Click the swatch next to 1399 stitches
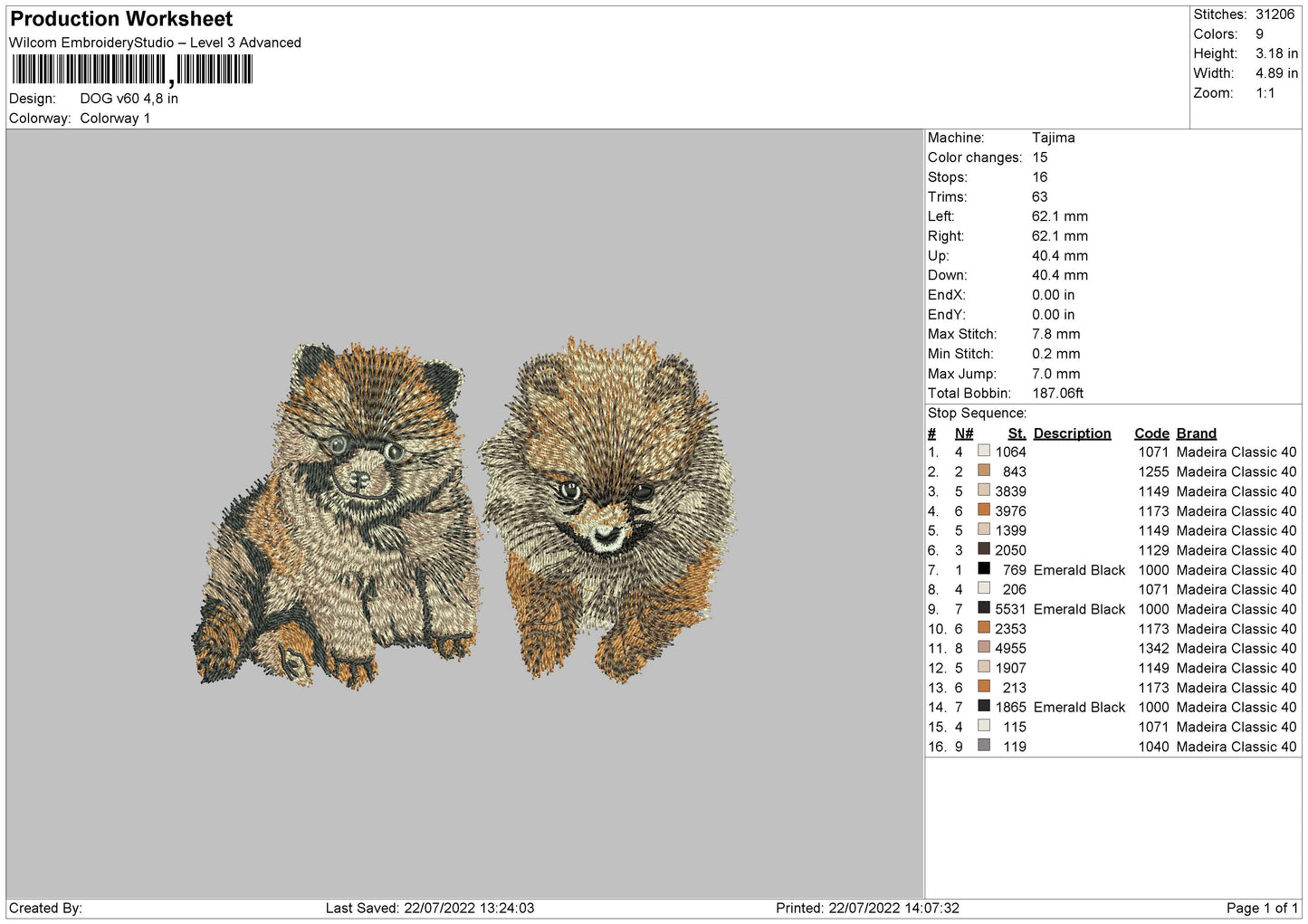 pos(983,529)
